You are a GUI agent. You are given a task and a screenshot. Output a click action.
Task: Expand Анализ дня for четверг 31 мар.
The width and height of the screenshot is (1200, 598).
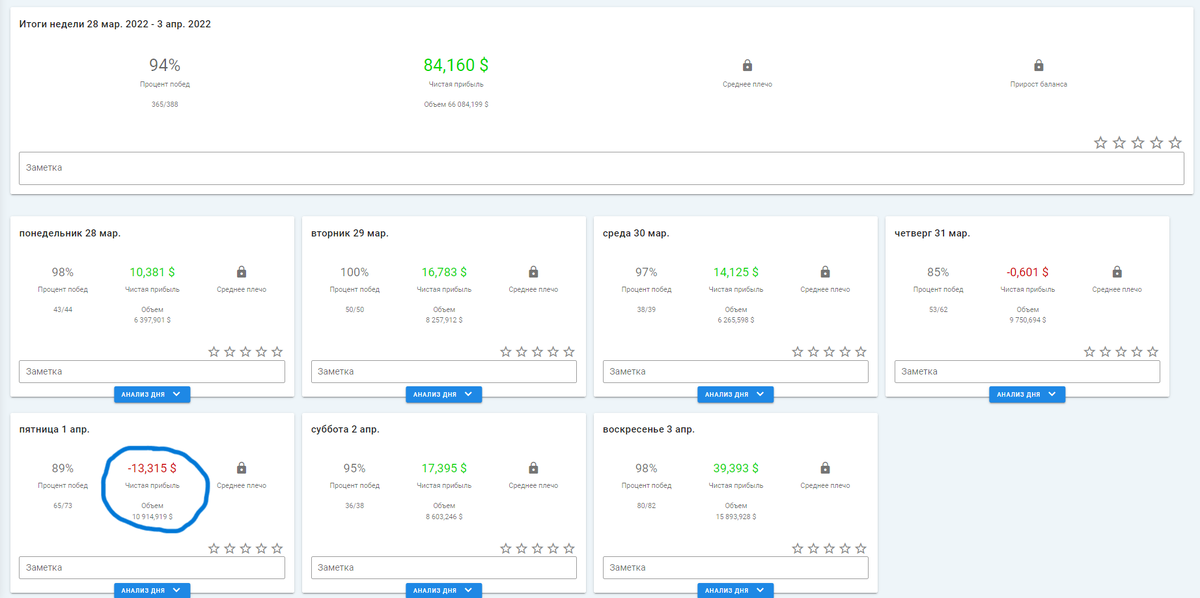pos(1027,394)
